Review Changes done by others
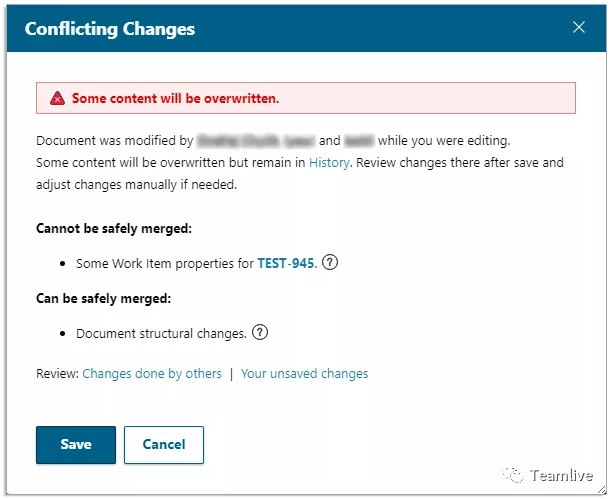This screenshot has height=499, width=611. 152,374
